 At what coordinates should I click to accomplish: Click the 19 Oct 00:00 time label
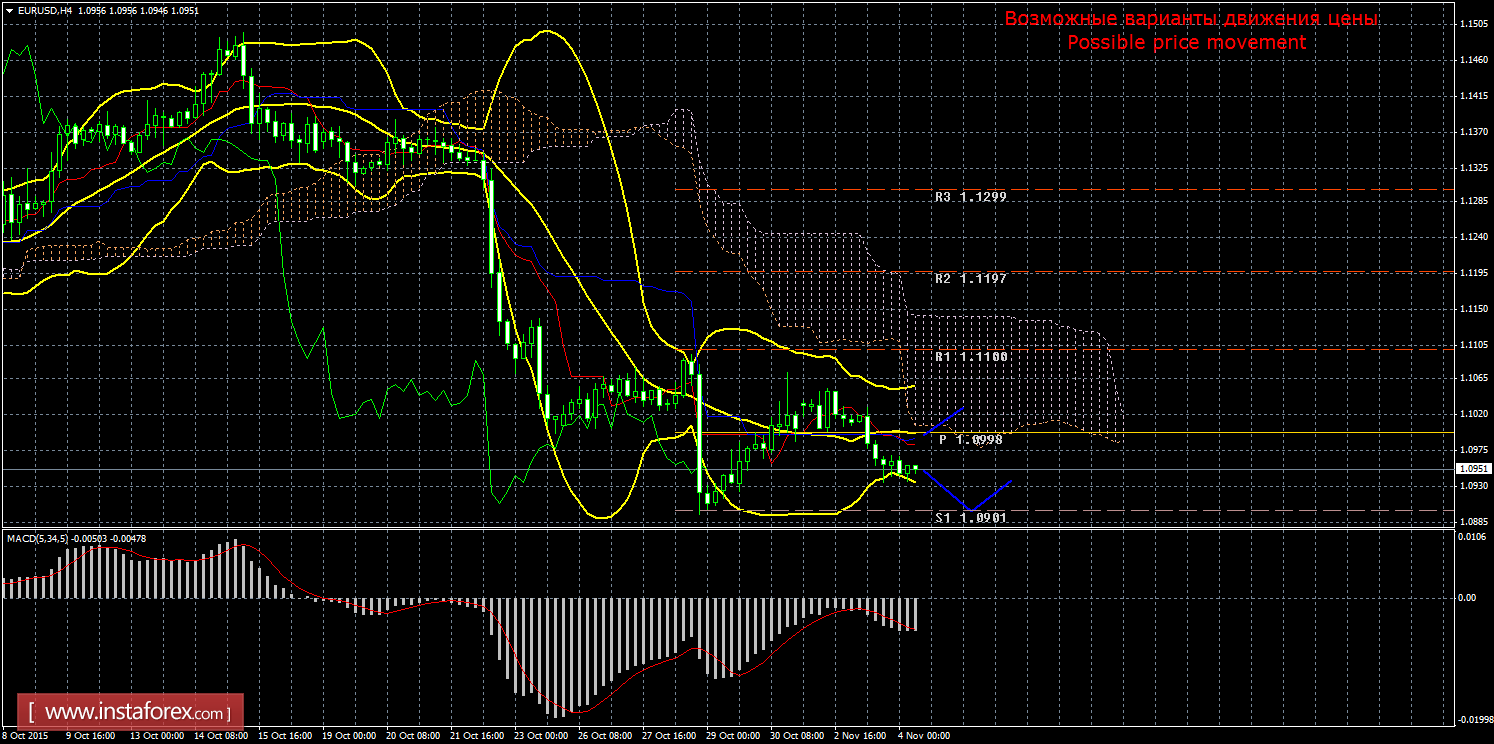click(348, 736)
